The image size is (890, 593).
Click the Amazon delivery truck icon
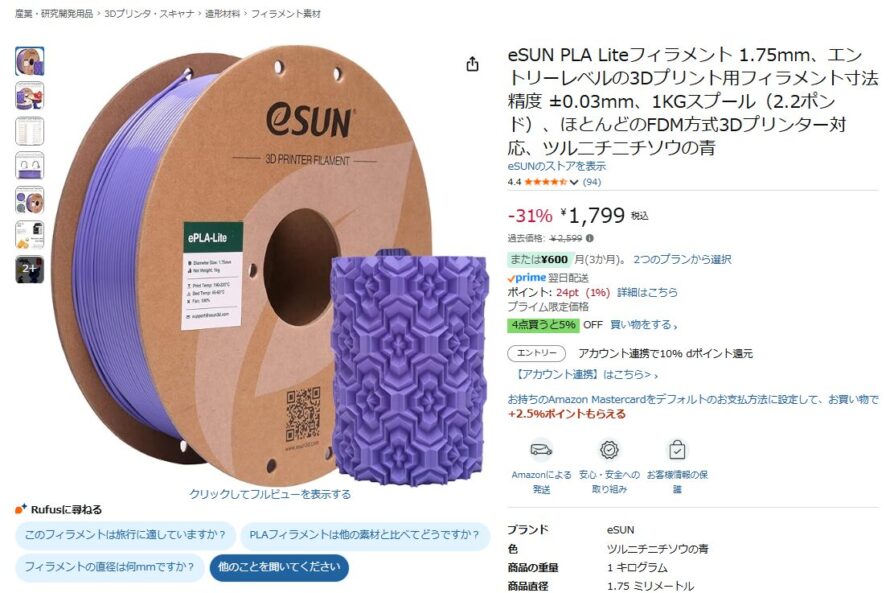click(x=541, y=450)
